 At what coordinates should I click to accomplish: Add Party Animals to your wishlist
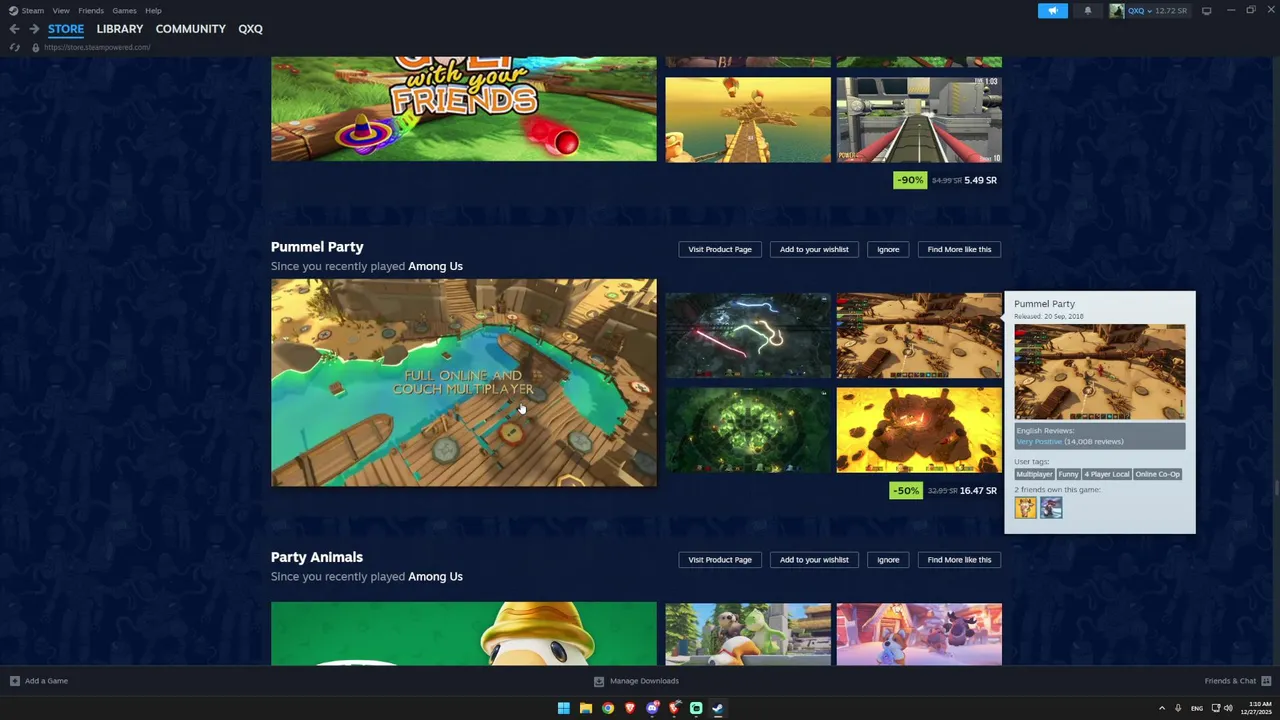coord(814,559)
